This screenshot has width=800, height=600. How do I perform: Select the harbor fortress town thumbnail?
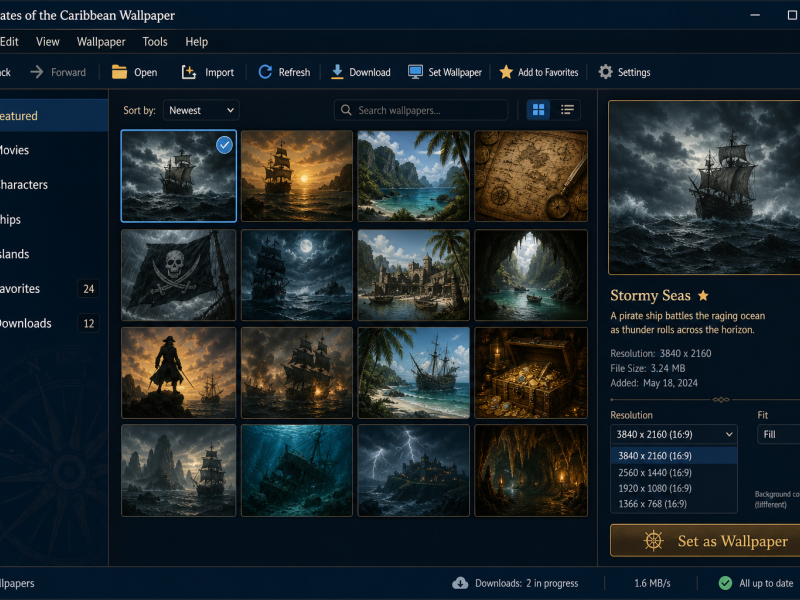tap(413, 275)
